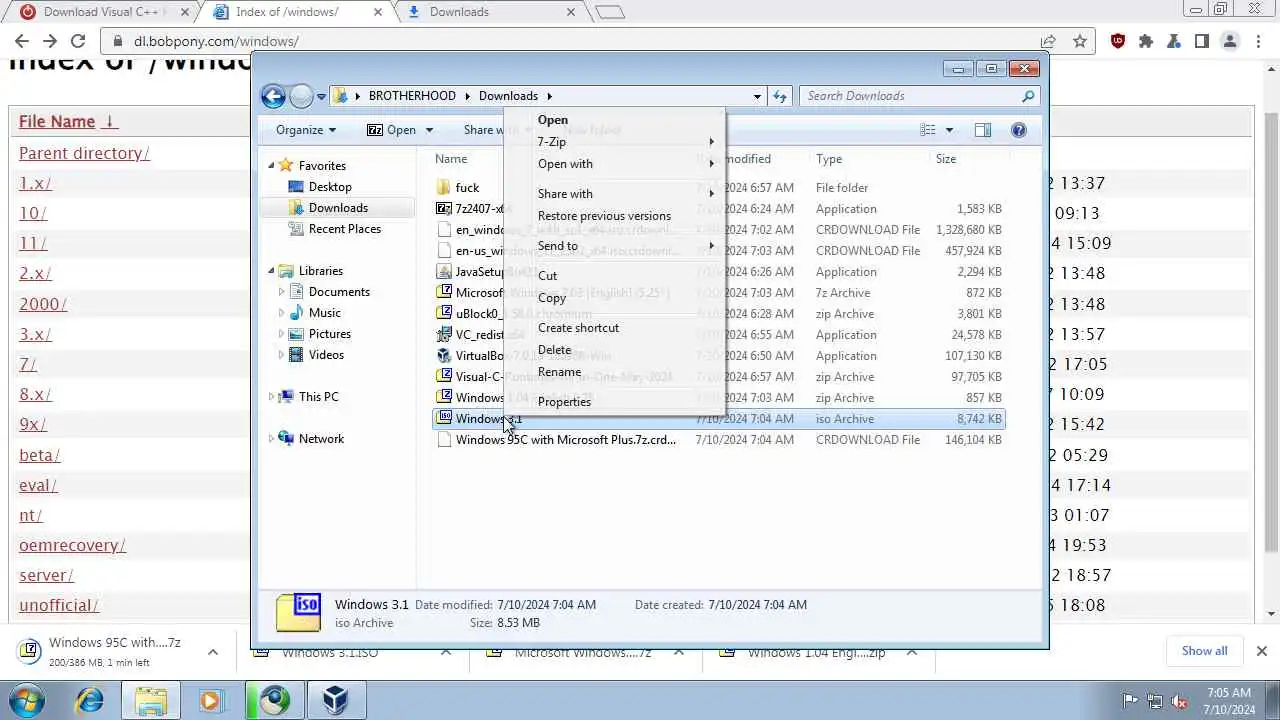Select Recent Places under Favorites
This screenshot has height=720, width=1280.
[345, 229]
